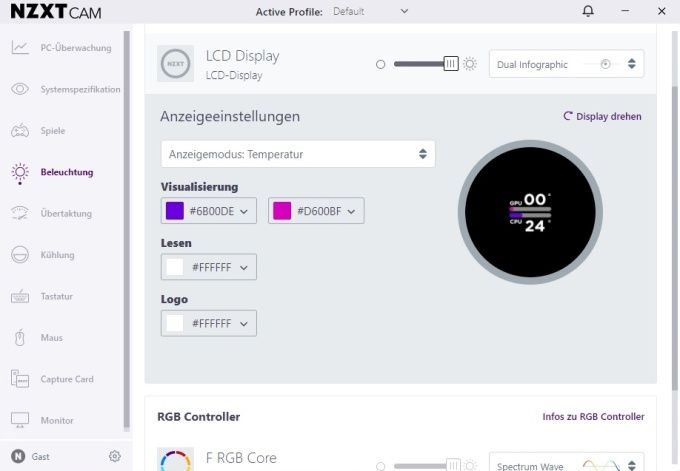This screenshot has width=680, height=471.
Task: Click LCD Display maximum brightness sun icon
Action: pos(470,64)
